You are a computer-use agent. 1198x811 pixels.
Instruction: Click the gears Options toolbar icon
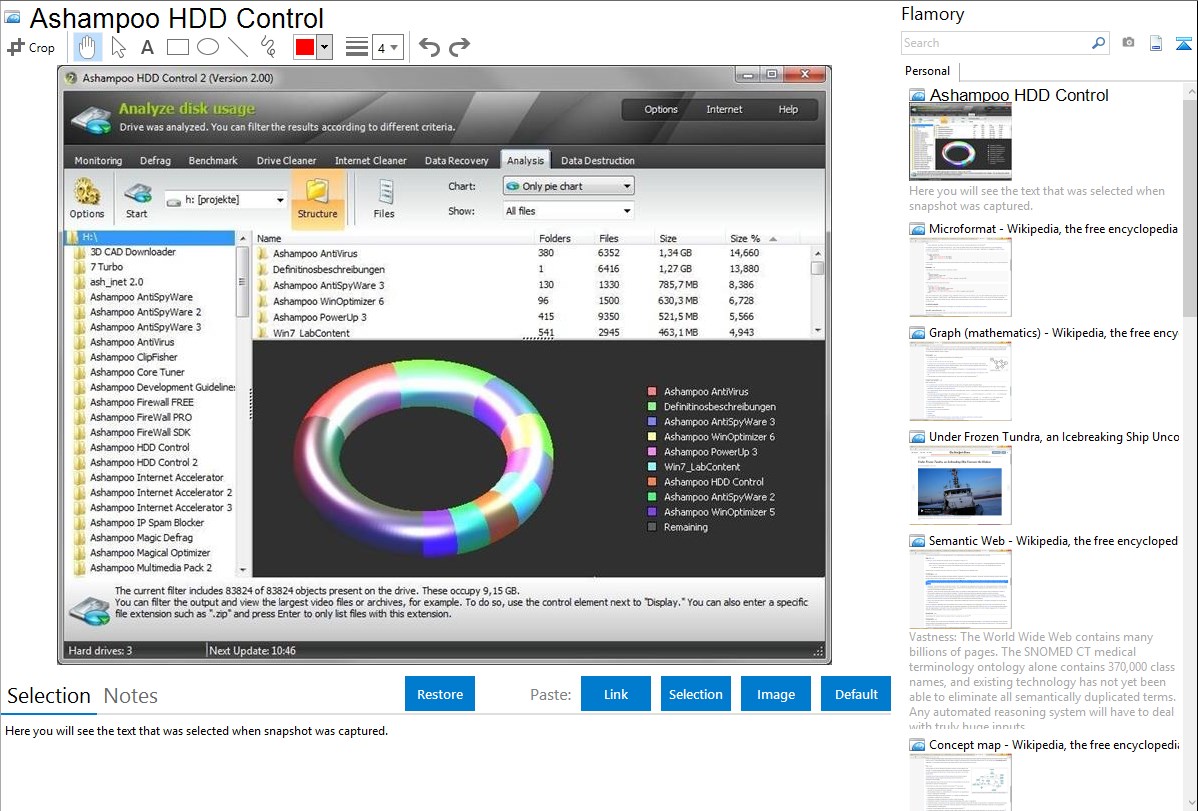(87, 198)
